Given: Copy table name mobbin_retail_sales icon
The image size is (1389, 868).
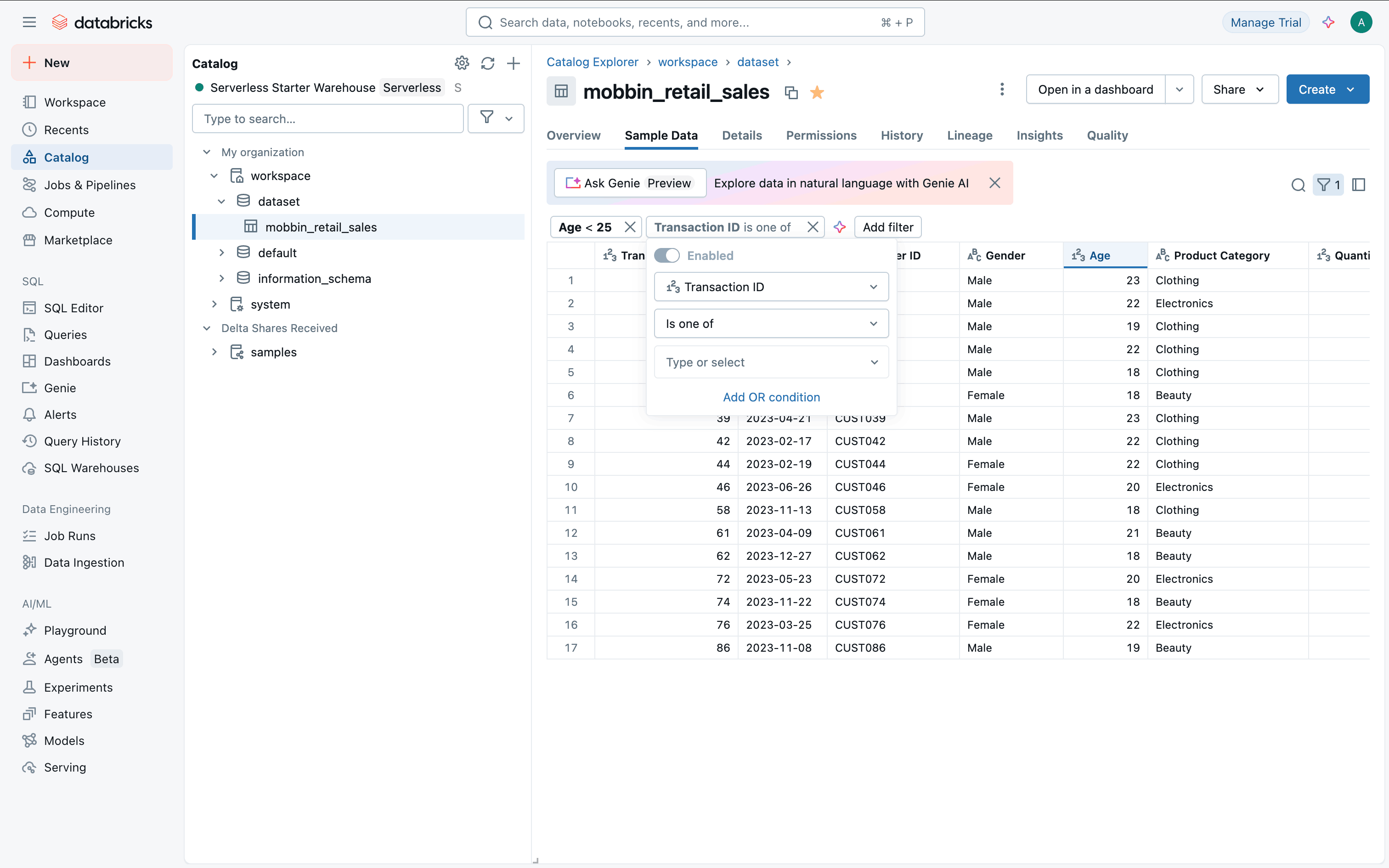Looking at the screenshot, I should coord(791,92).
